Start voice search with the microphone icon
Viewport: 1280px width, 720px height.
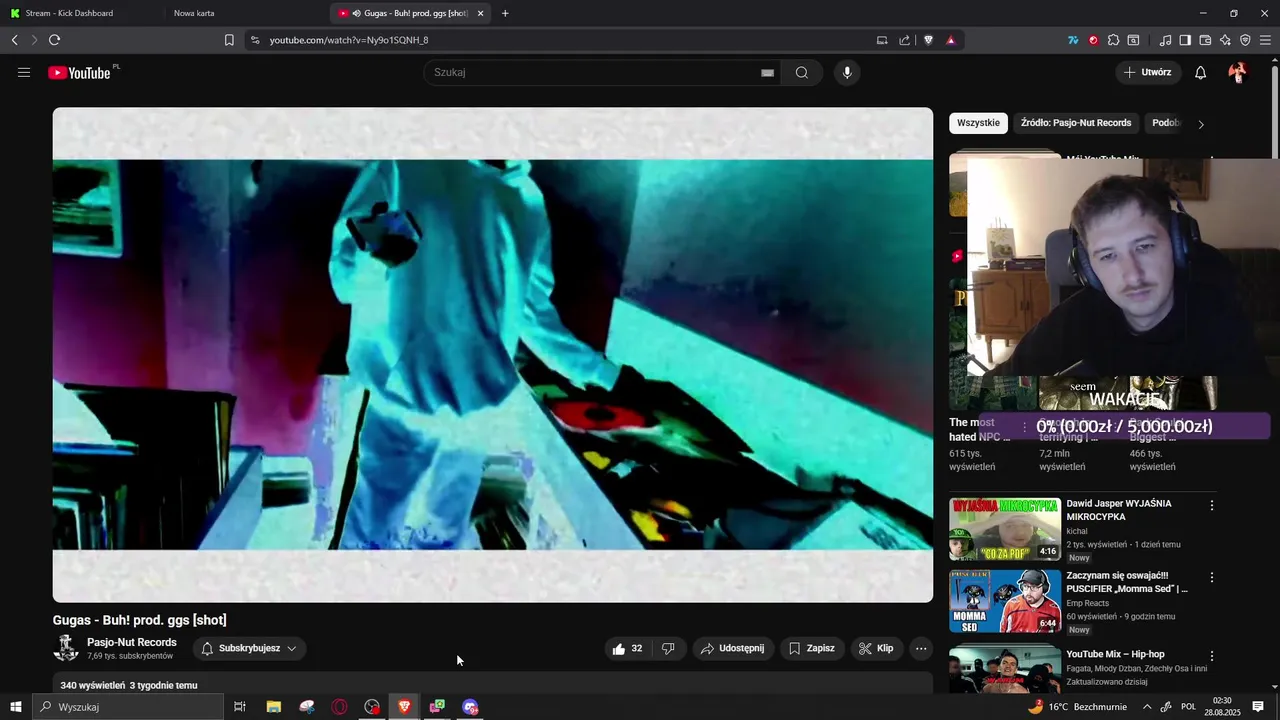point(847,72)
